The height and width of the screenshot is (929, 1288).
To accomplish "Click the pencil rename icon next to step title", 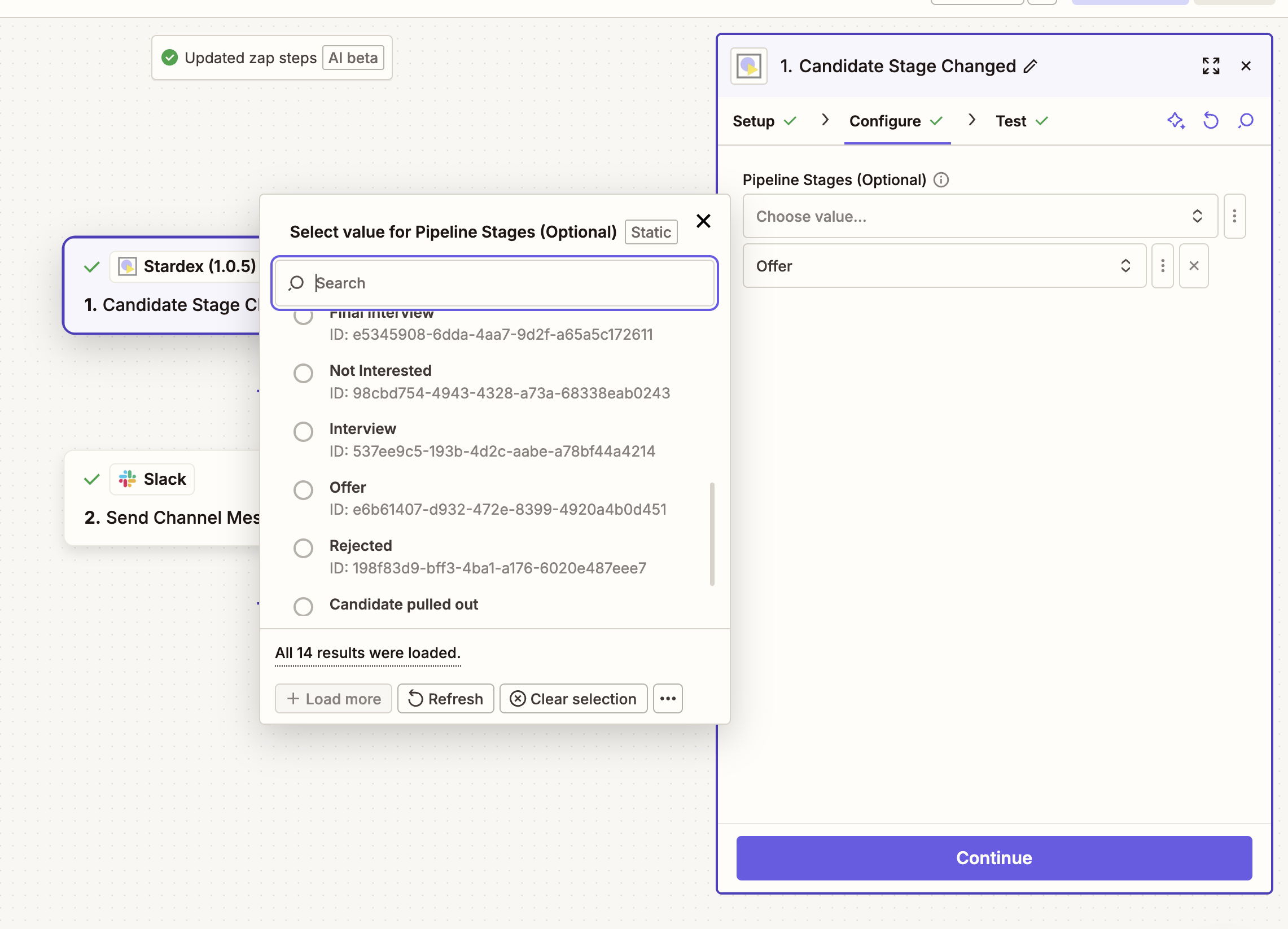I will point(1030,67).
